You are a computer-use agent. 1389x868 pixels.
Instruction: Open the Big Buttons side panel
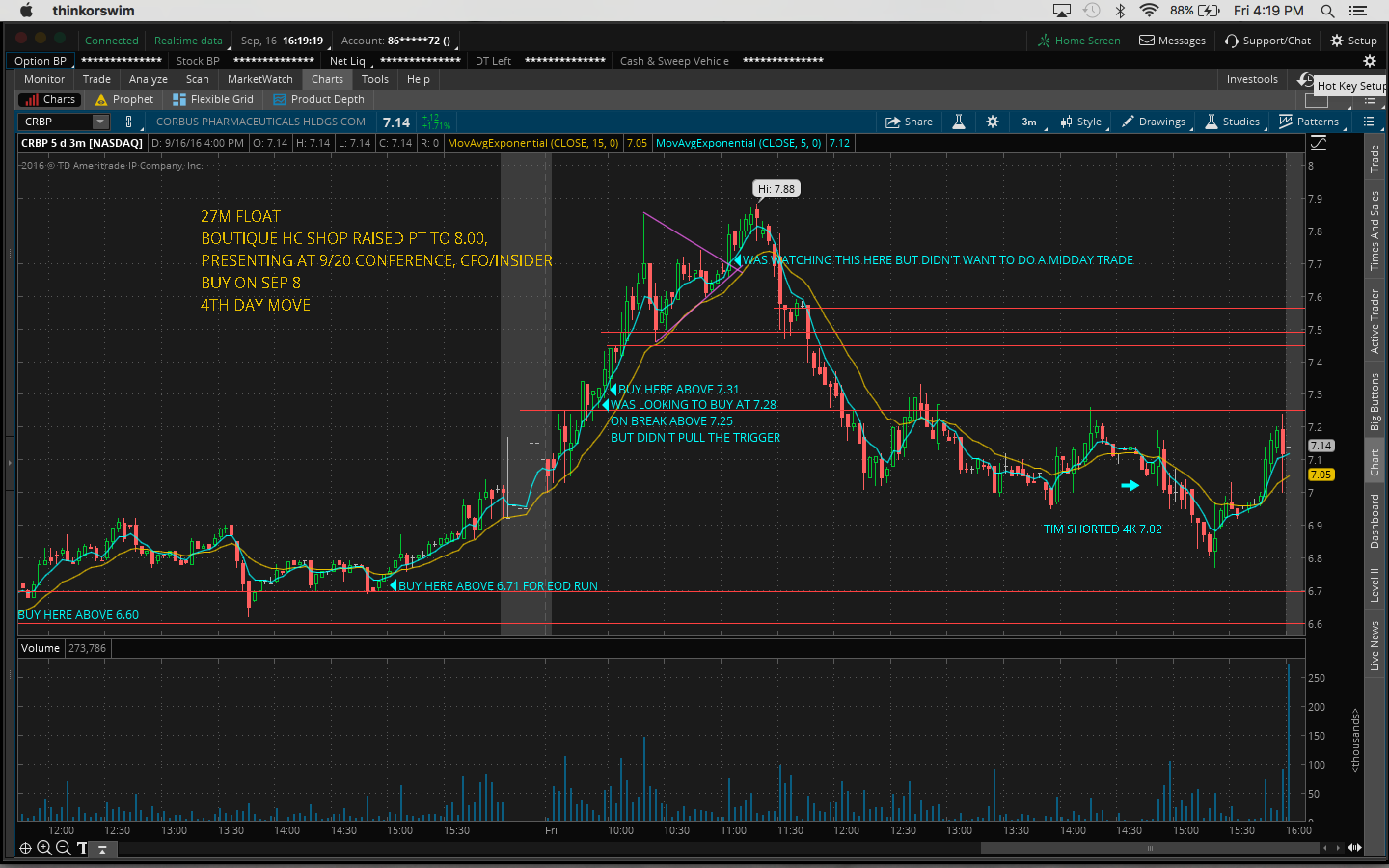click(x=1375, y=401)
